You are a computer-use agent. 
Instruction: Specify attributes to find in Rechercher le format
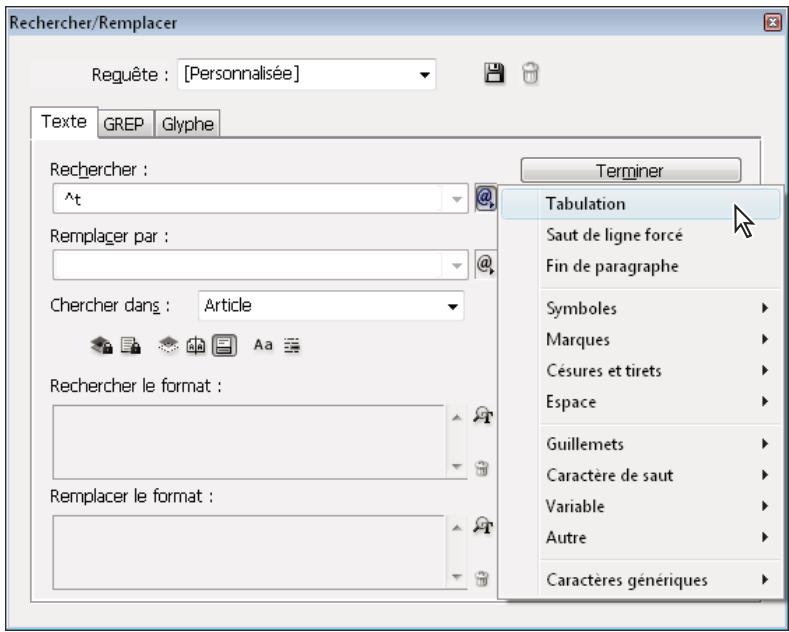point(483,416)
